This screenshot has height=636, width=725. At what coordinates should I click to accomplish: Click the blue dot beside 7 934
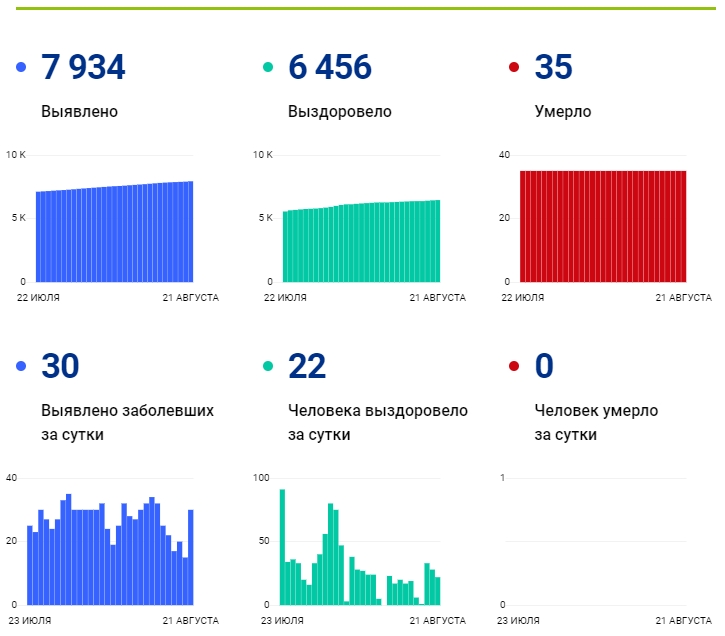[21, 67]
